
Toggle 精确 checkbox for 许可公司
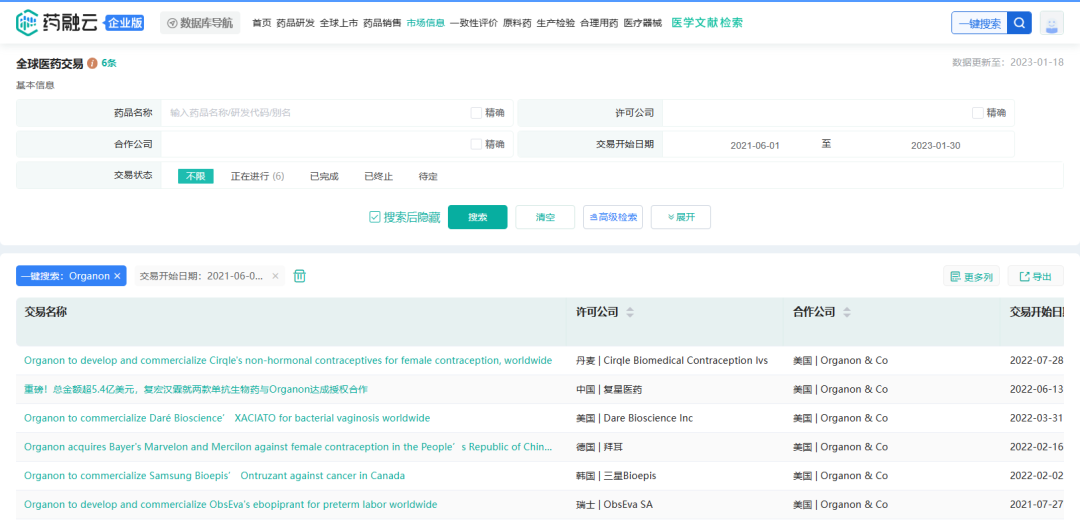pos(977,113)
